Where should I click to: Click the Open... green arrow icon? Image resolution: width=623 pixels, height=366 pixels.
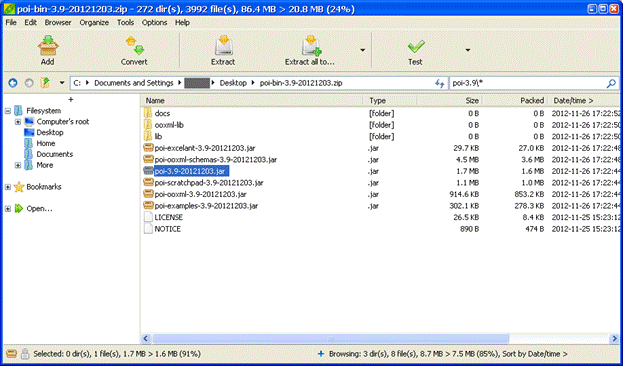(19, 209)
